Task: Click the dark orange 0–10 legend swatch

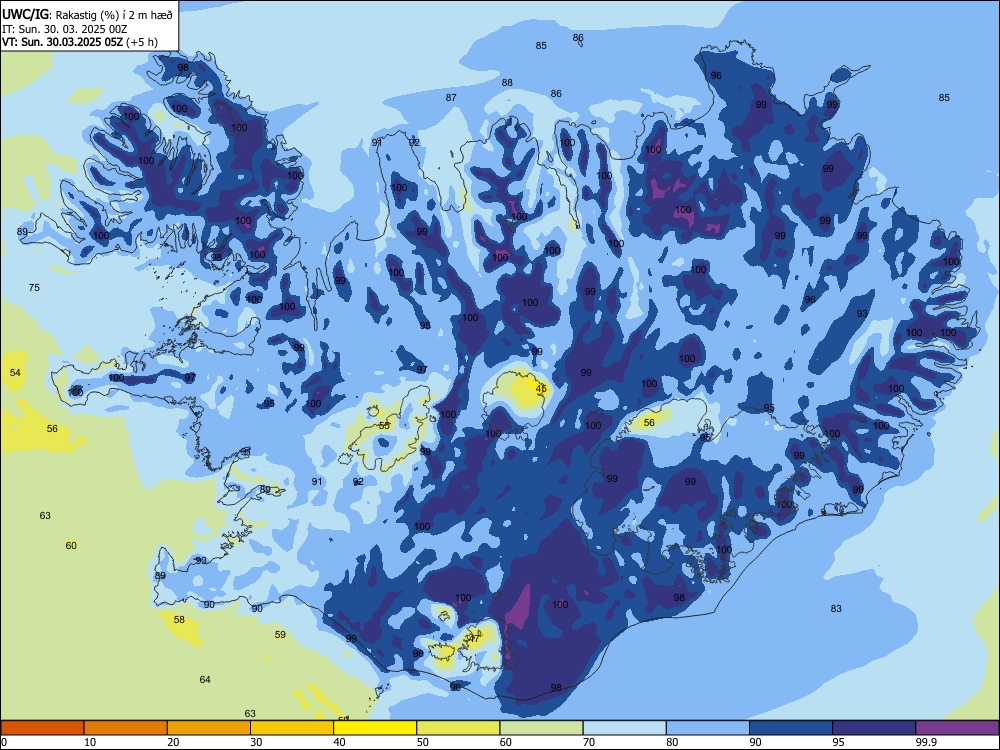Action: click(42, 728)
